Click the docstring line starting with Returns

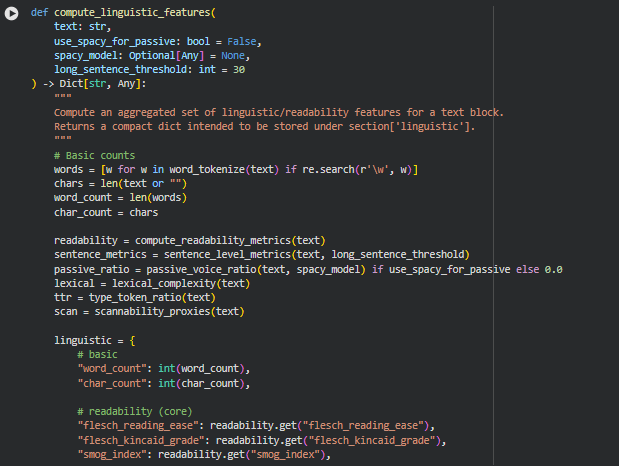pyautogui.click(x=265, y=127)
